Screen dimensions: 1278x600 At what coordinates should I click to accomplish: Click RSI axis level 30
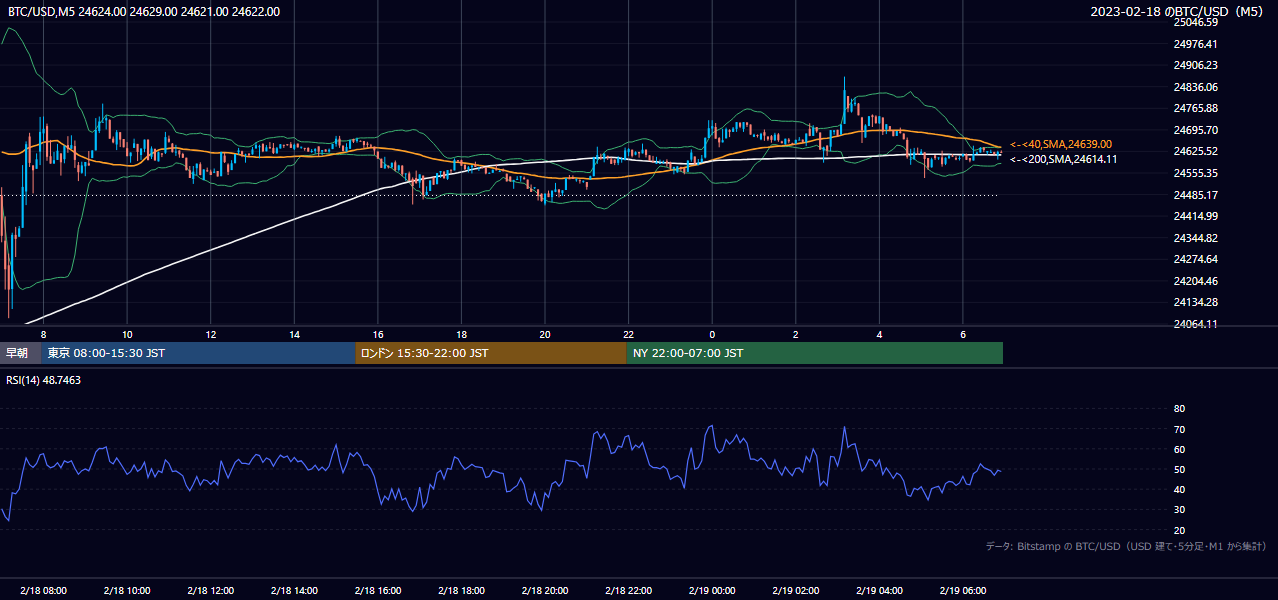[1179, 509]
